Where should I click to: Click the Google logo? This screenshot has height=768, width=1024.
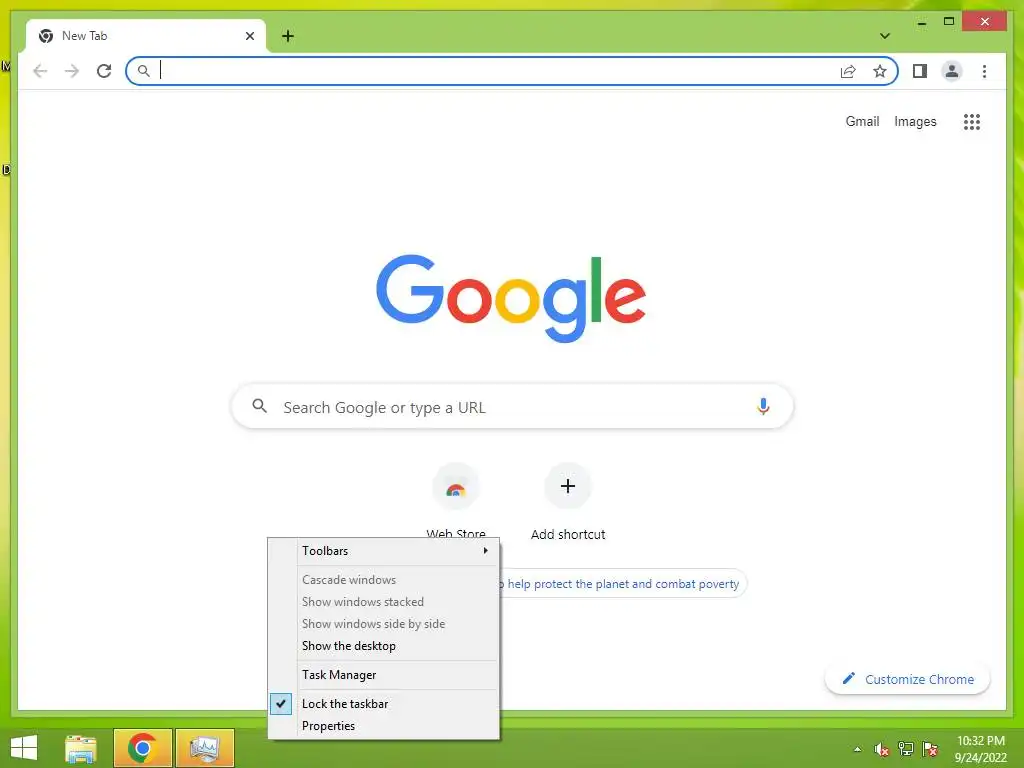tap(511, 298)
